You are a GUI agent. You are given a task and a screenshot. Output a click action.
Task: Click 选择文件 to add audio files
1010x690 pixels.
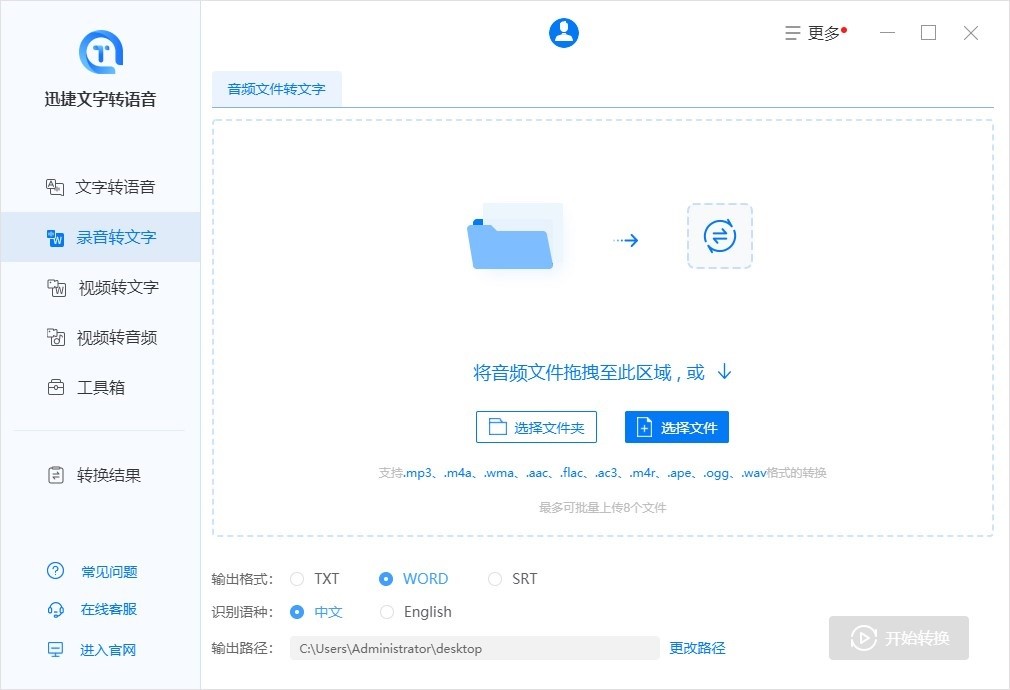tap(676, 426)
